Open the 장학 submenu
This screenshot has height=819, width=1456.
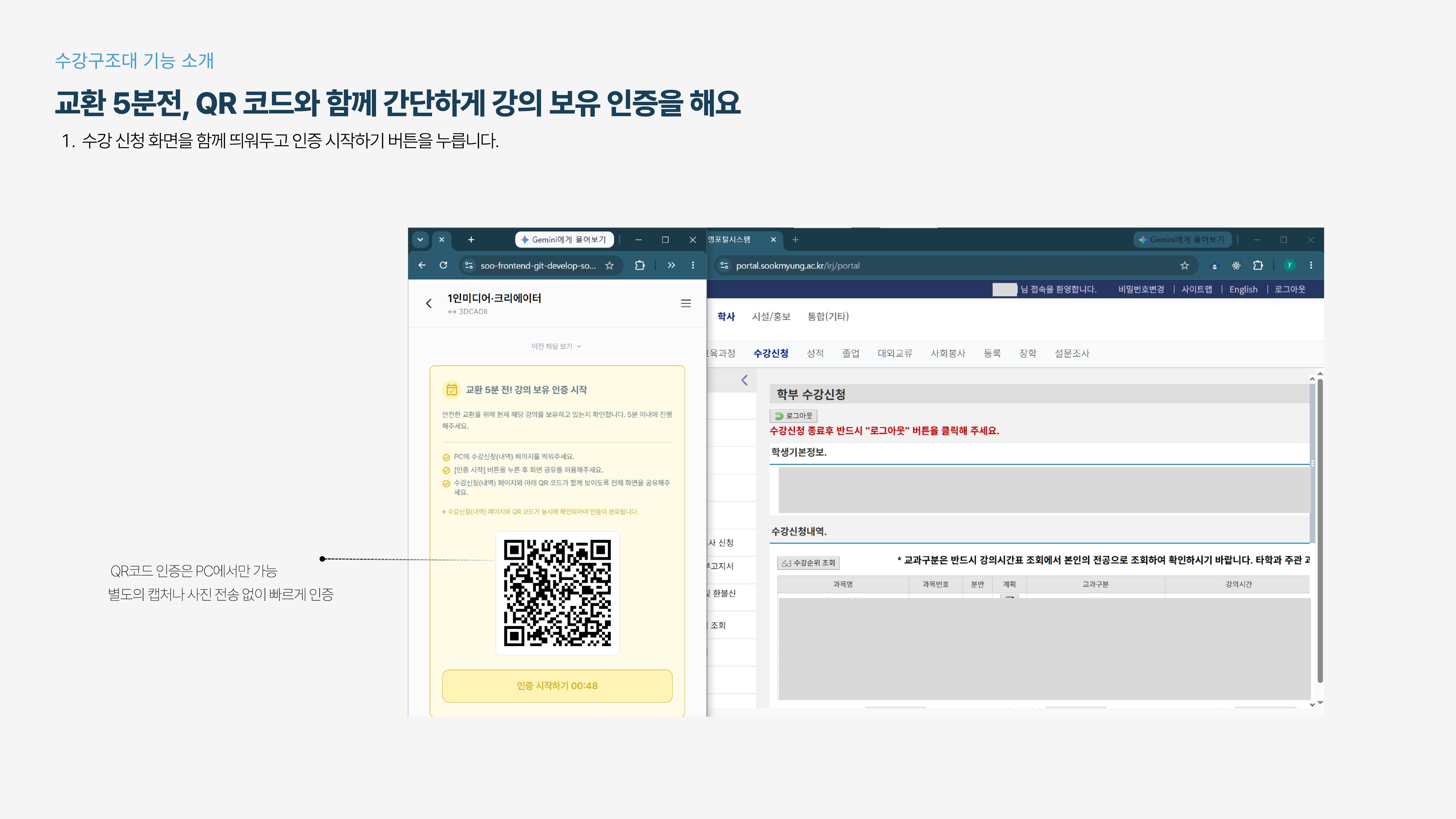[1028, 353]
